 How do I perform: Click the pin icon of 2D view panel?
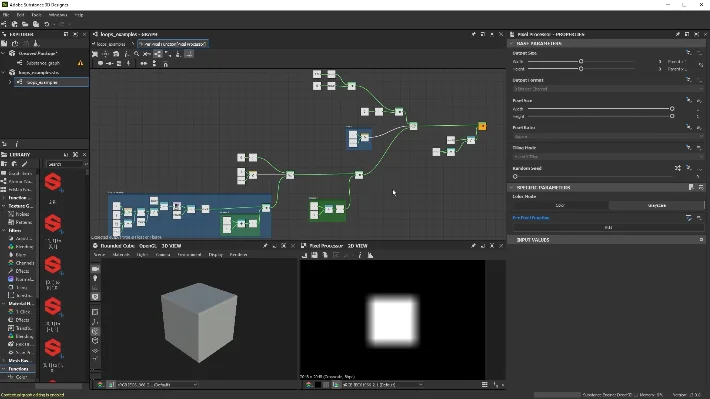(473, 245)
